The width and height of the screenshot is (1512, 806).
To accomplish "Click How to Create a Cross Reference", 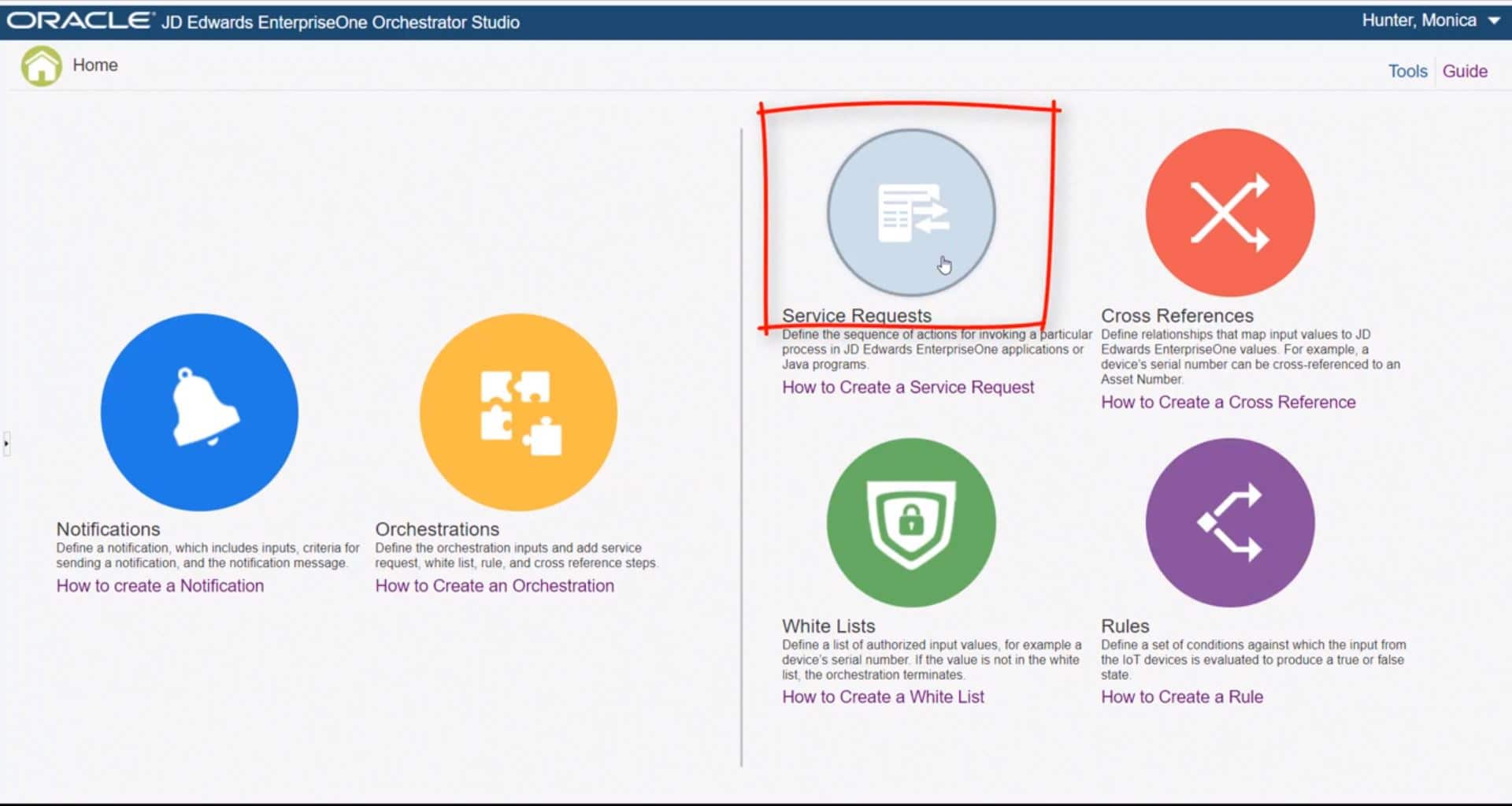I will [1228, 402].
